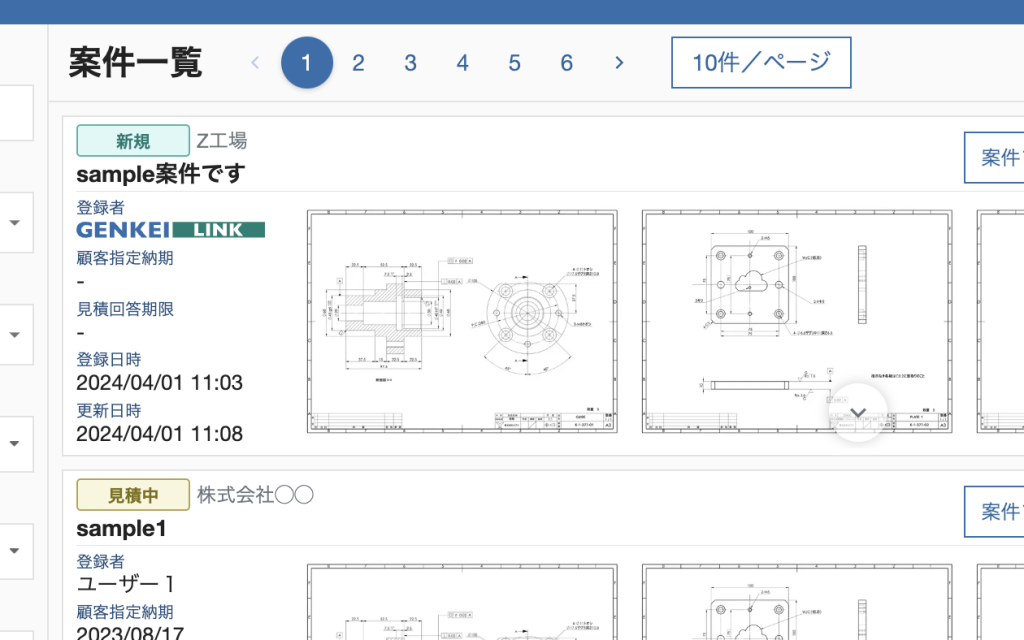1024x640 pixels.
Task: Click the 案件一覧 page heading
Action: pos(136,63)
